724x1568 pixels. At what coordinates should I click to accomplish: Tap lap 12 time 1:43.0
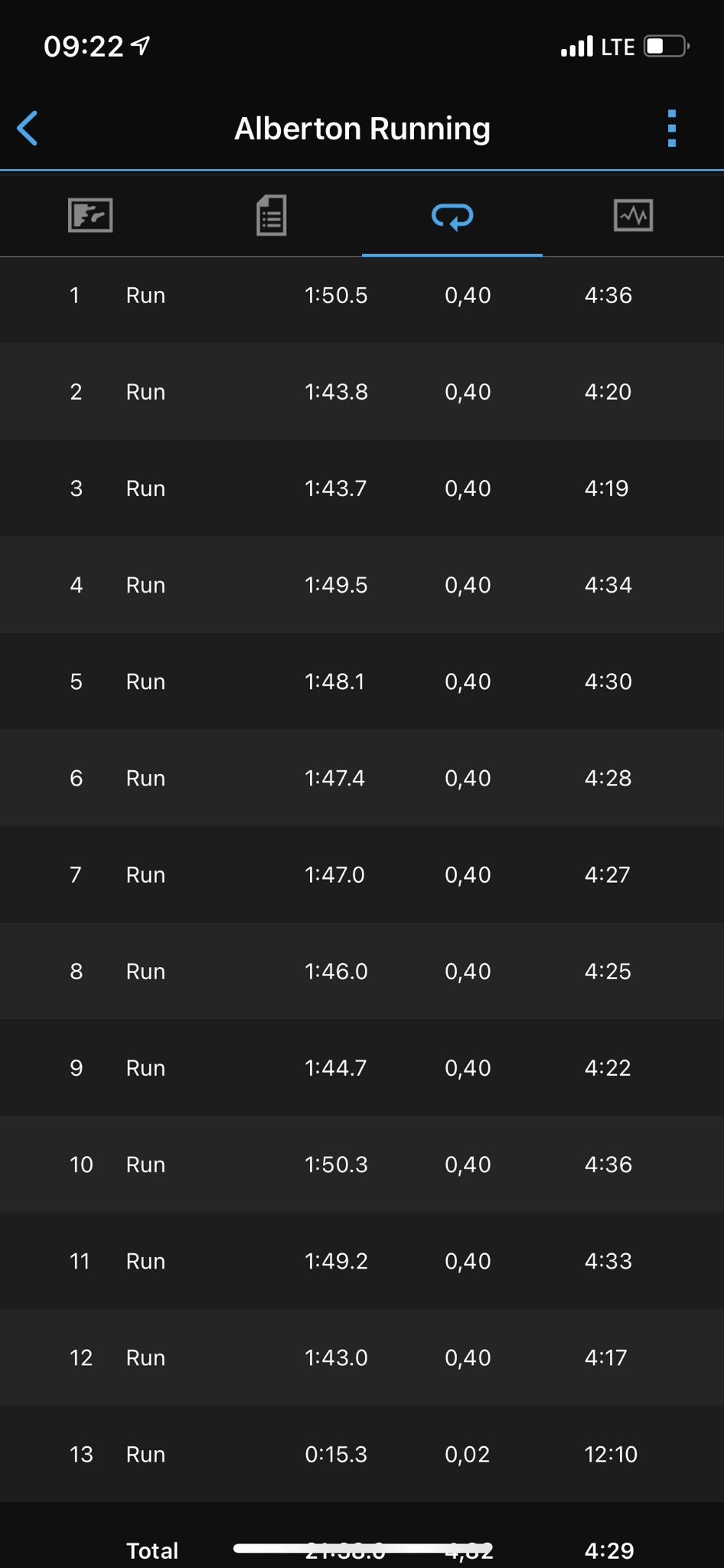point(336,1357)
